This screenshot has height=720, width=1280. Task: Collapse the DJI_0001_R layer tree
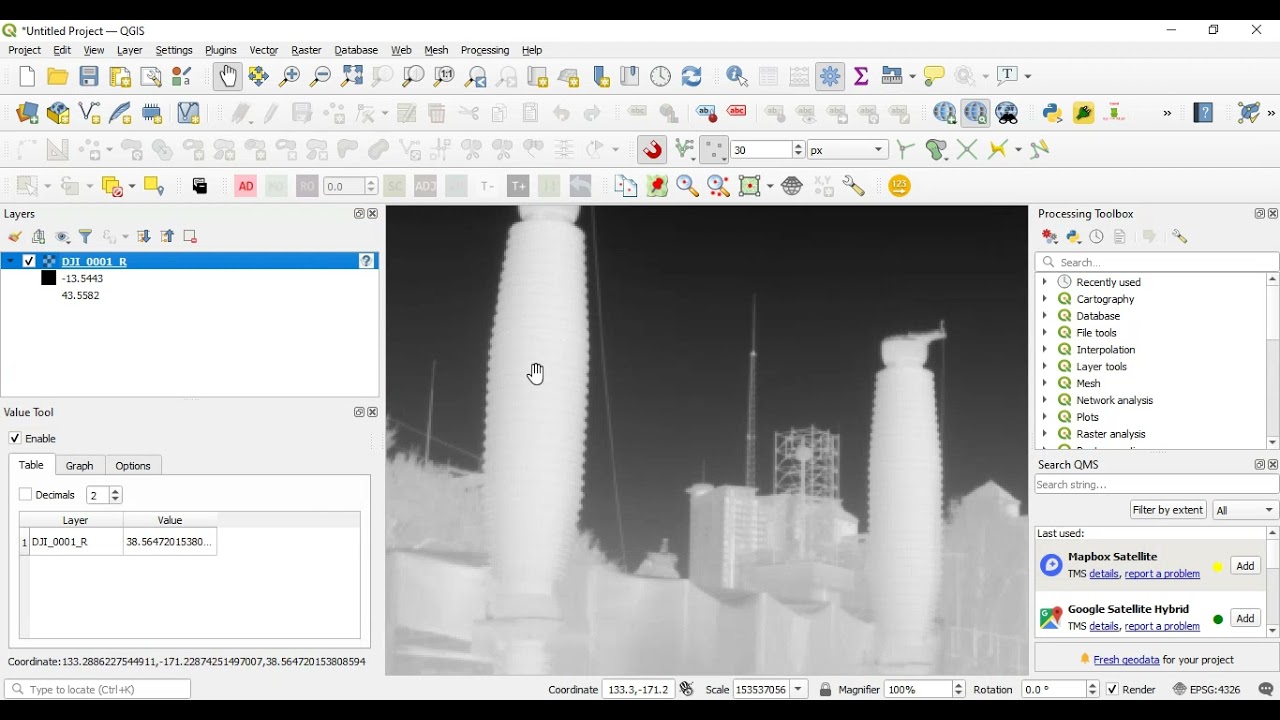coord(10,262)
